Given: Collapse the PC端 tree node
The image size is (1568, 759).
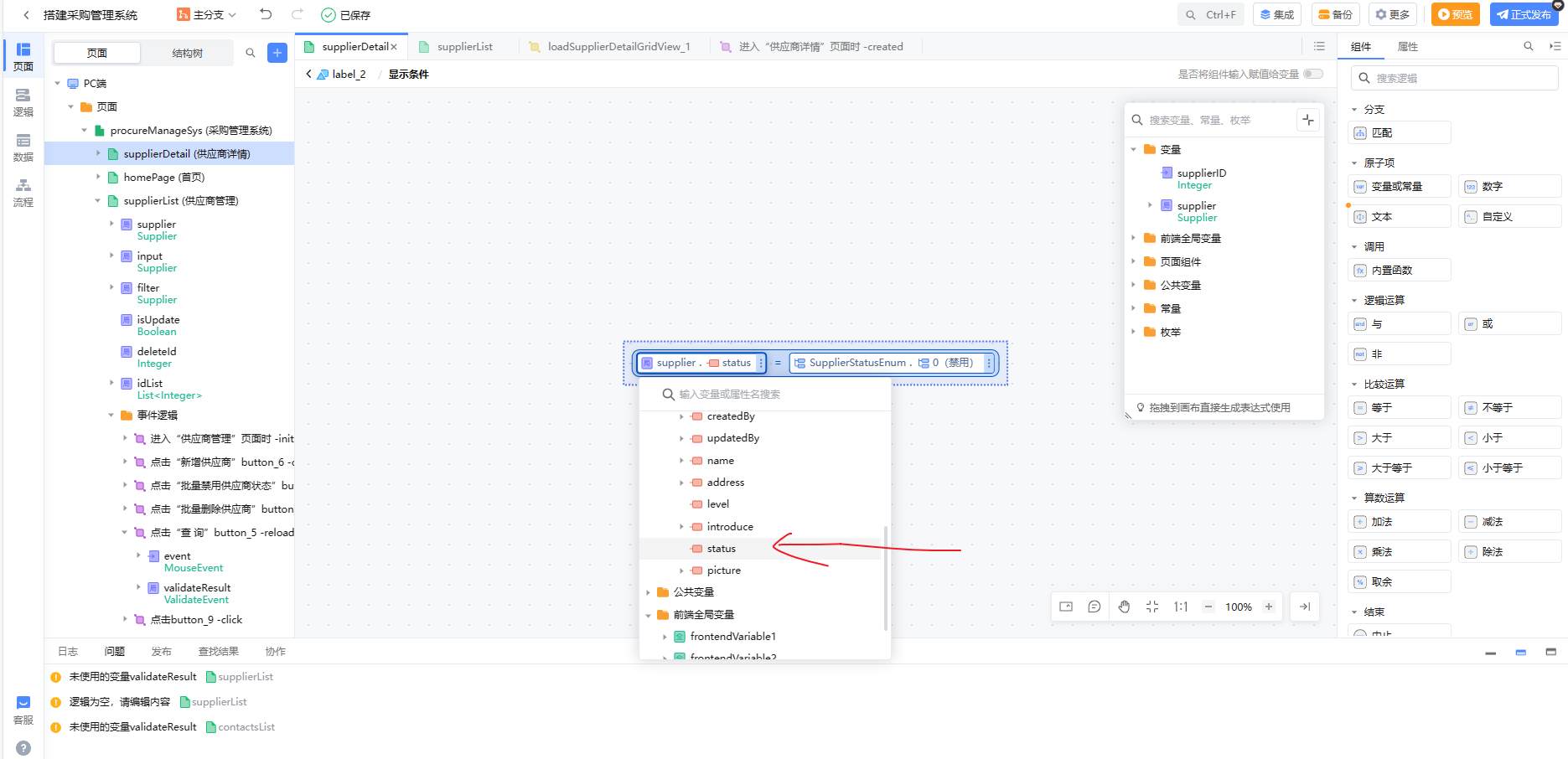Looking at the screenshot, I should [58, 84].
